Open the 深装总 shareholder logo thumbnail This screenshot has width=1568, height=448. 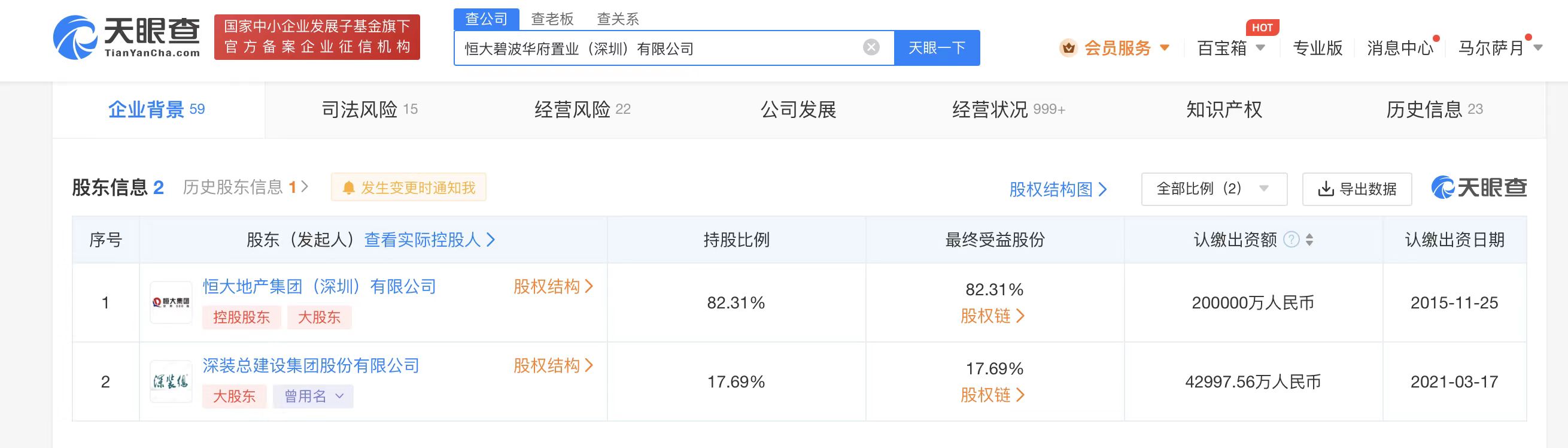[x=171, y=382]
